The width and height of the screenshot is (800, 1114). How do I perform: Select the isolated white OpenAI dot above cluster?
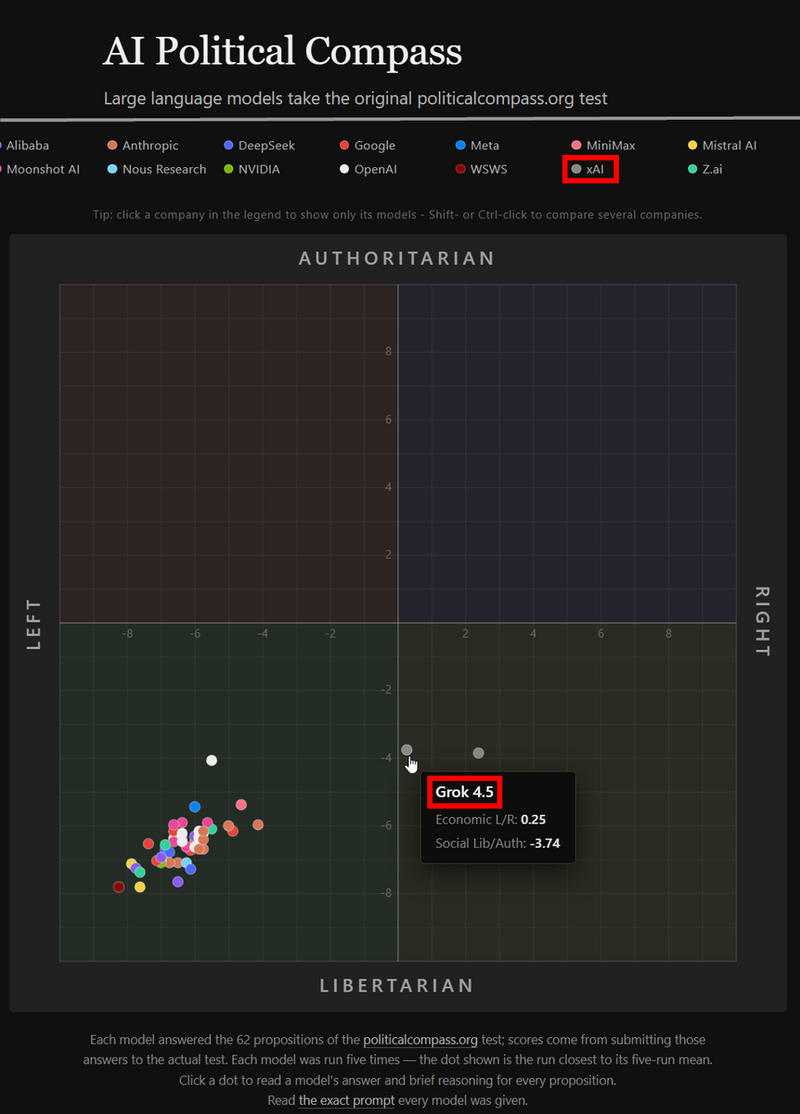click(x=212, y=760)
